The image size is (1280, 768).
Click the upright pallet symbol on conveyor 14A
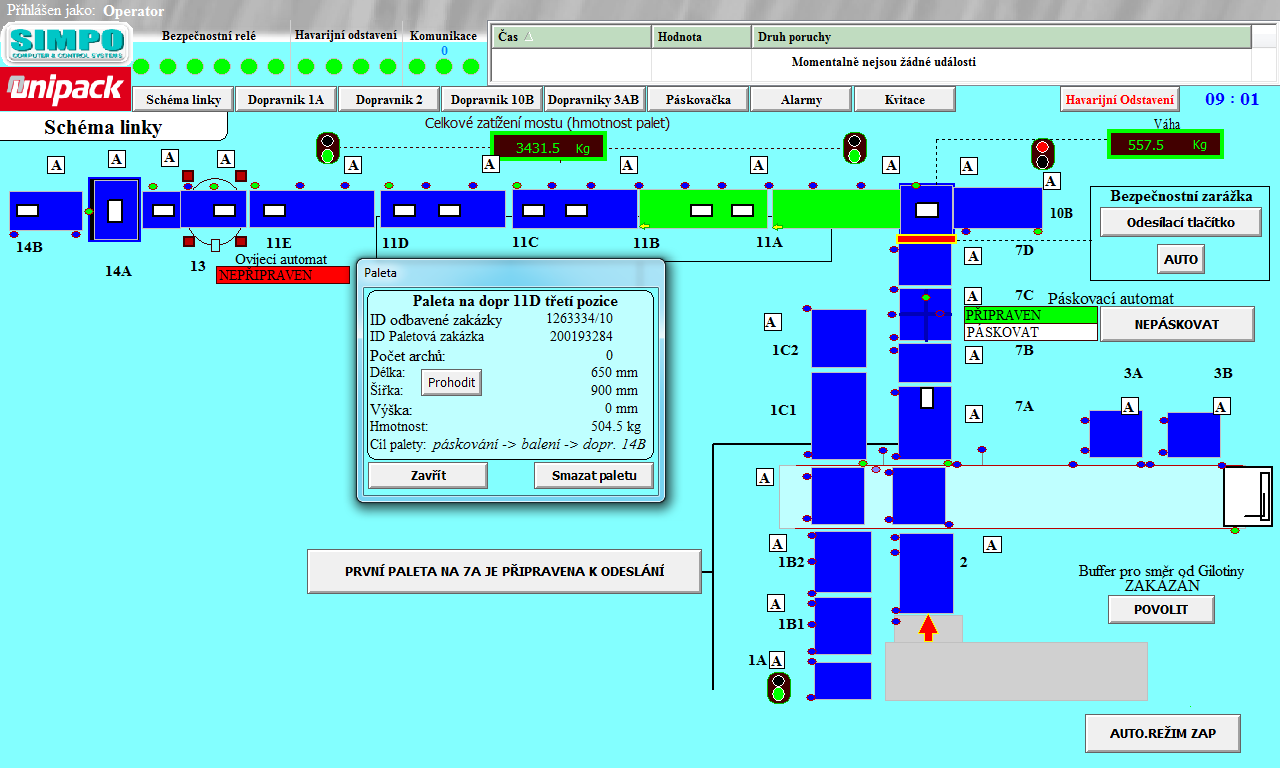(x=115, y=210)
